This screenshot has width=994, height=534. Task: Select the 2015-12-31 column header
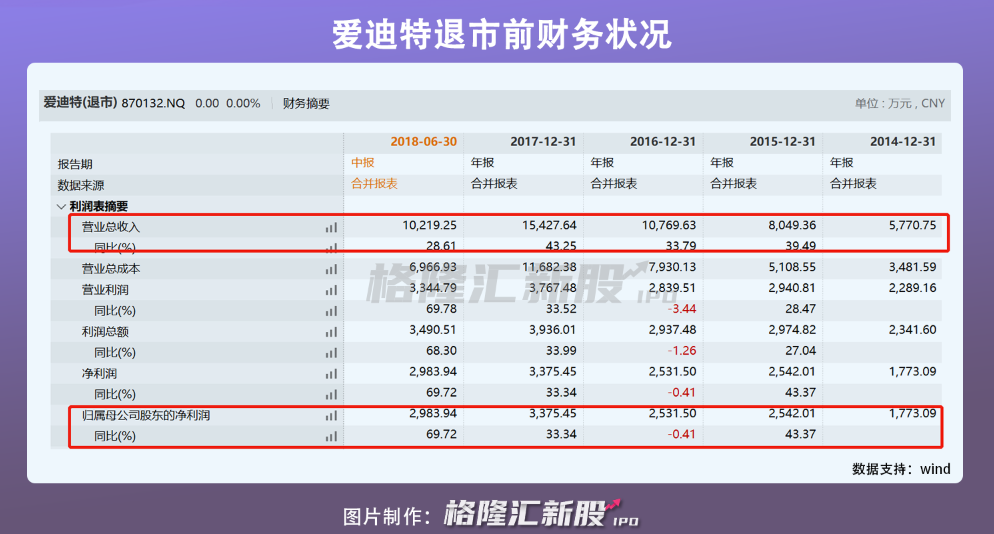pos(783,141)
